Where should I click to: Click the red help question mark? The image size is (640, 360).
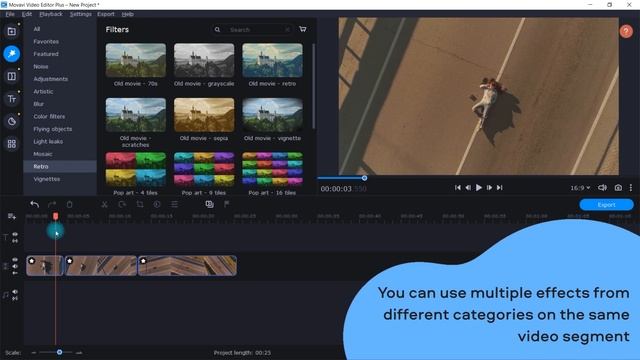point(626,31)
